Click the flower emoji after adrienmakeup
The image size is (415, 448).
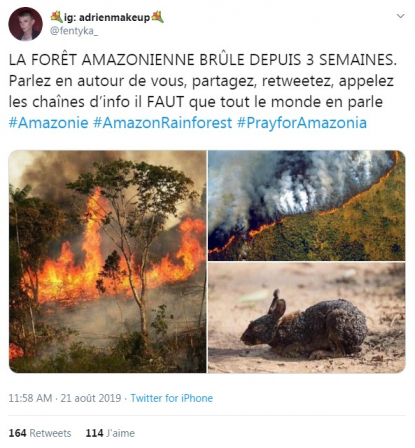[x=157, y=17]
